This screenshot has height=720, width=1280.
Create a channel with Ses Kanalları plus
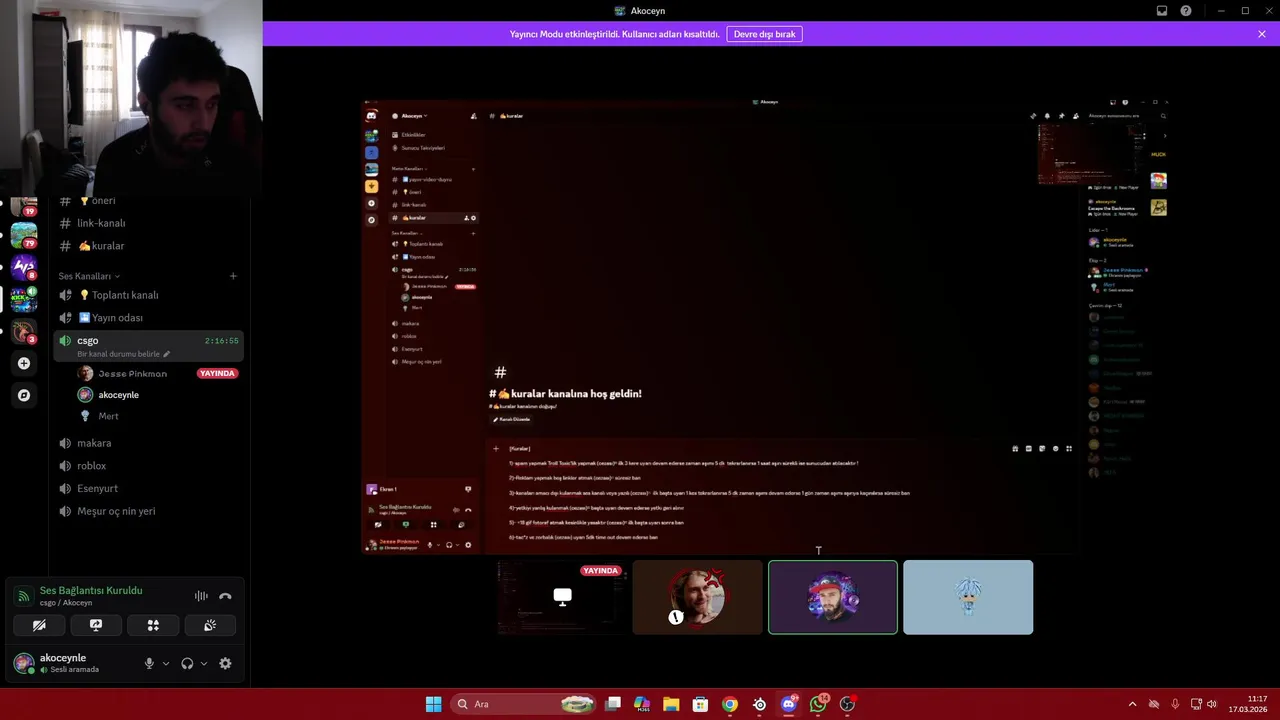(233, 276)
